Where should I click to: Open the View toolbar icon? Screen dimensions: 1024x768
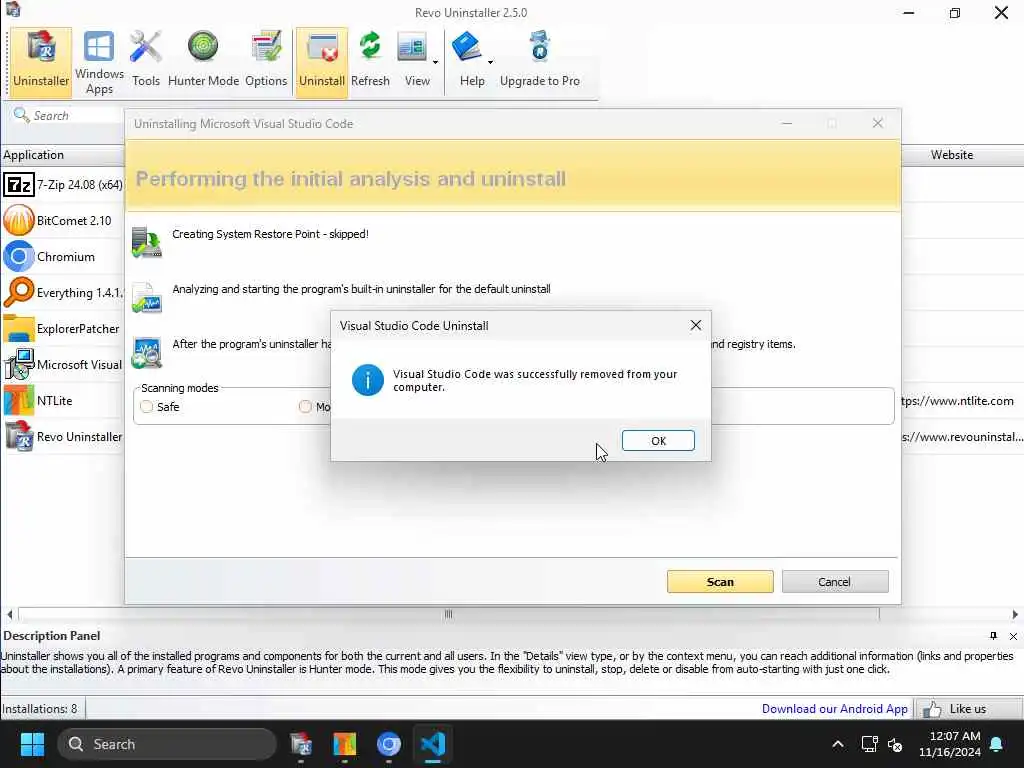[x=413, y=61]
